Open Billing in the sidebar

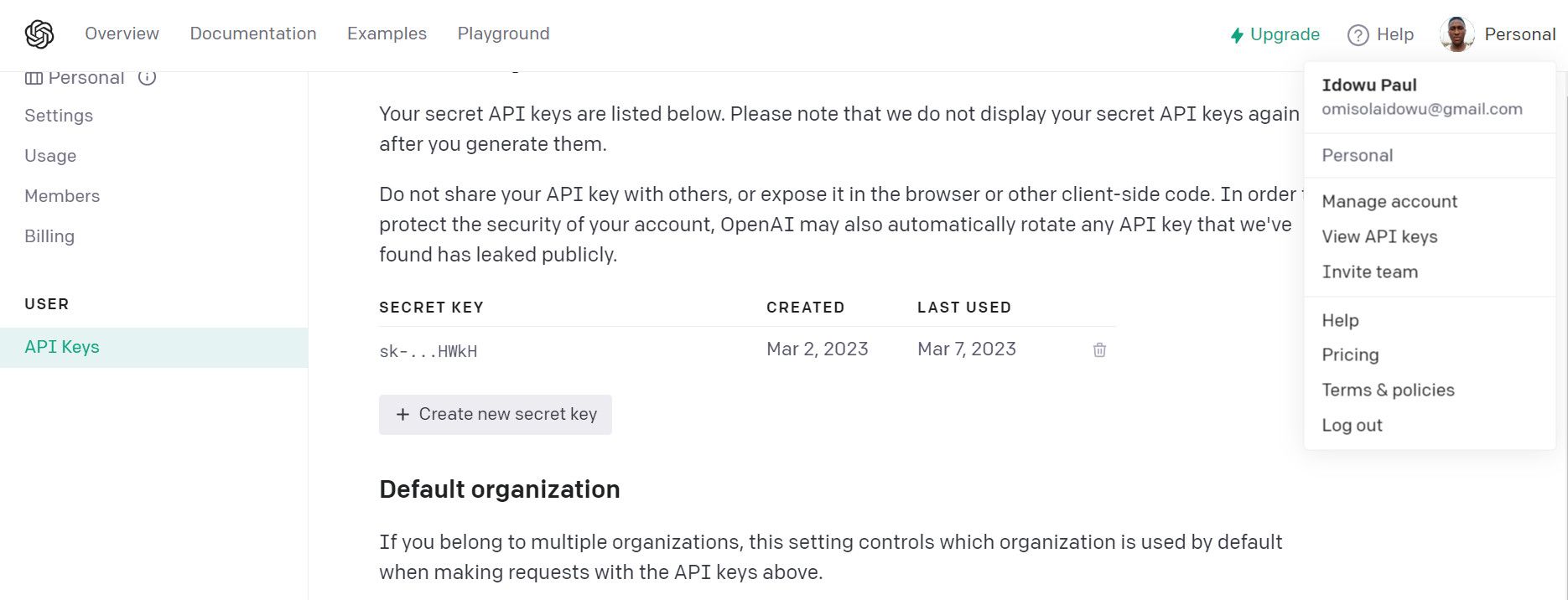click(x=49, y=236)
